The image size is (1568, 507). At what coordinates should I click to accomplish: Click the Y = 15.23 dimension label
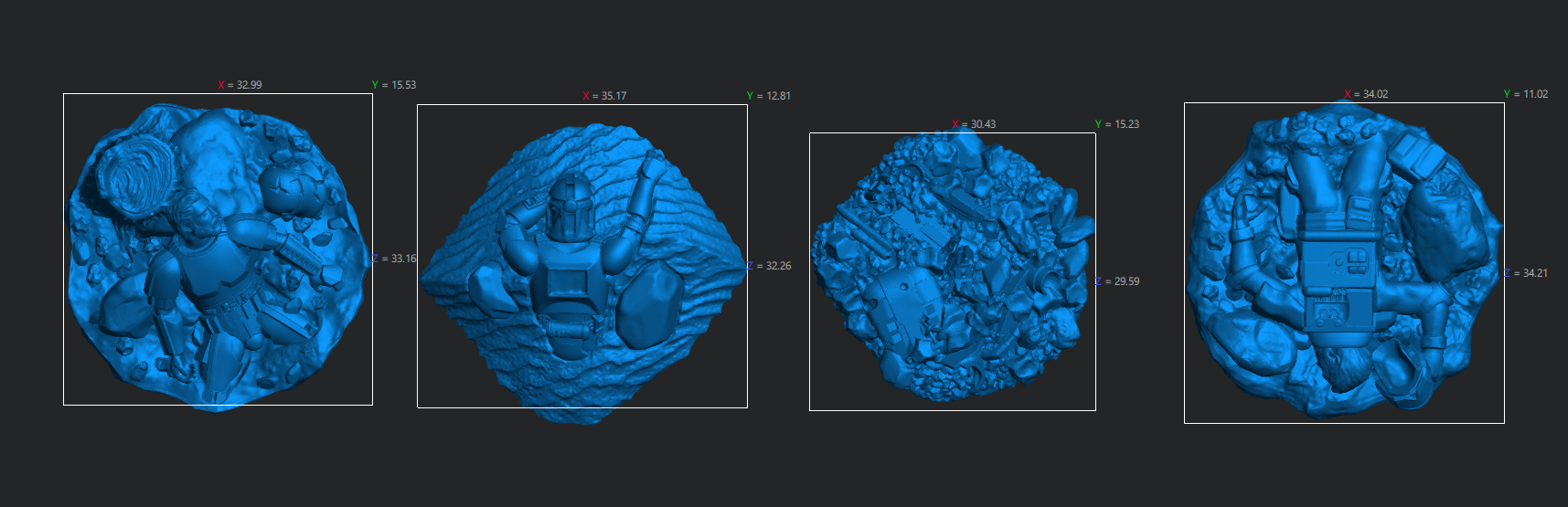pyautogui.click(x=1117, y=124)
